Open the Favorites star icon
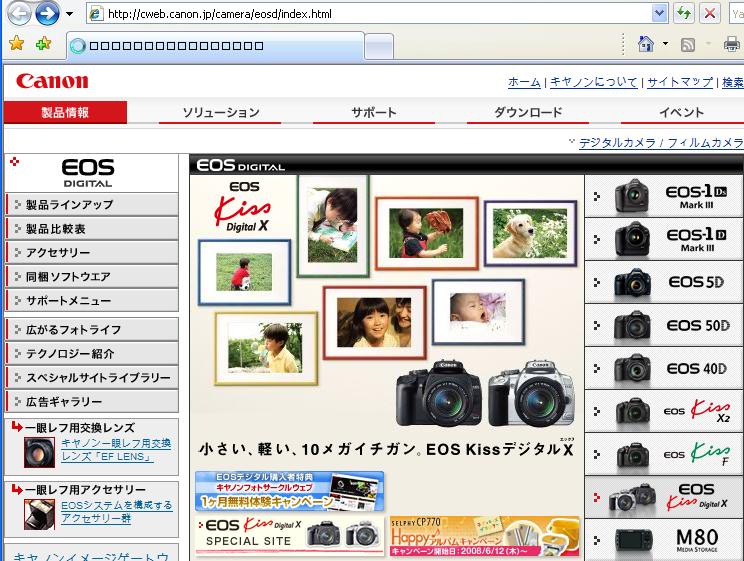 [x=17, y=44]
